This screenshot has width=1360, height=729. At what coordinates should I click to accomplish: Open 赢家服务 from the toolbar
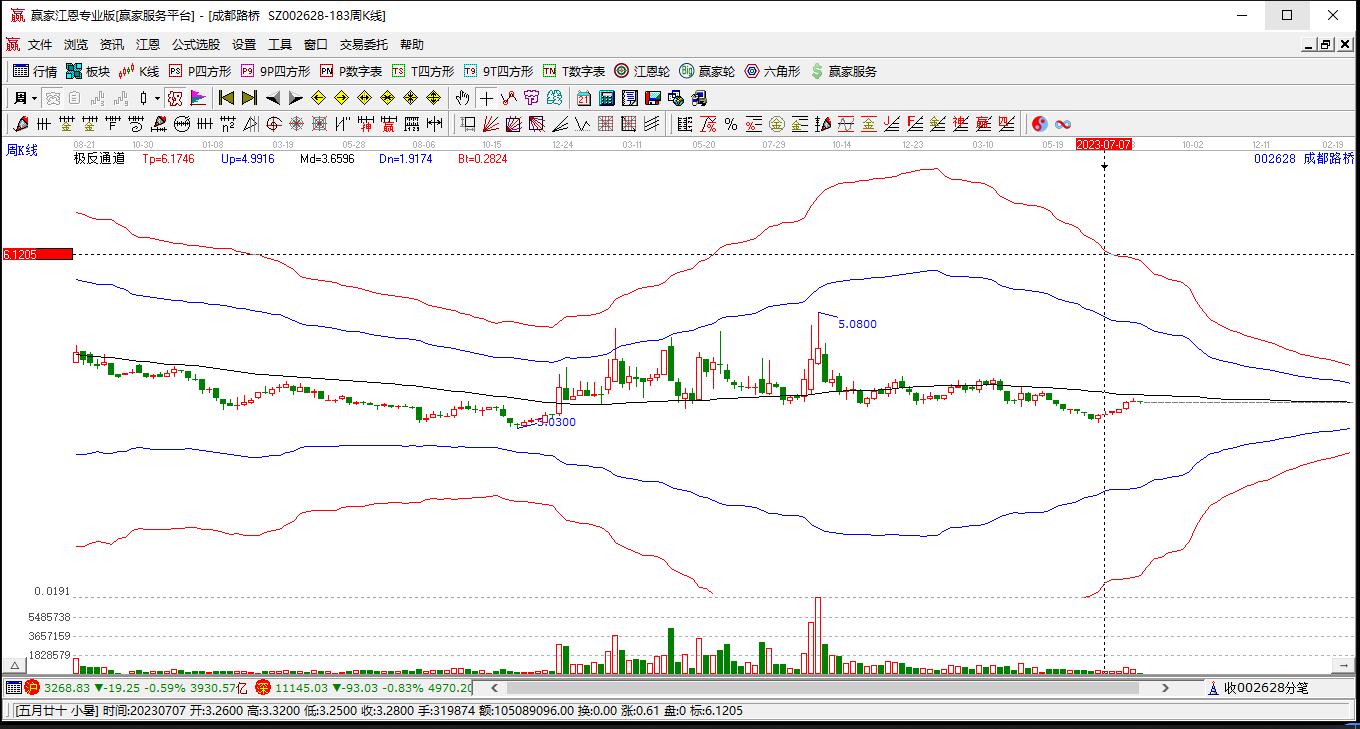pyautogui.click(x=844, y=71)
